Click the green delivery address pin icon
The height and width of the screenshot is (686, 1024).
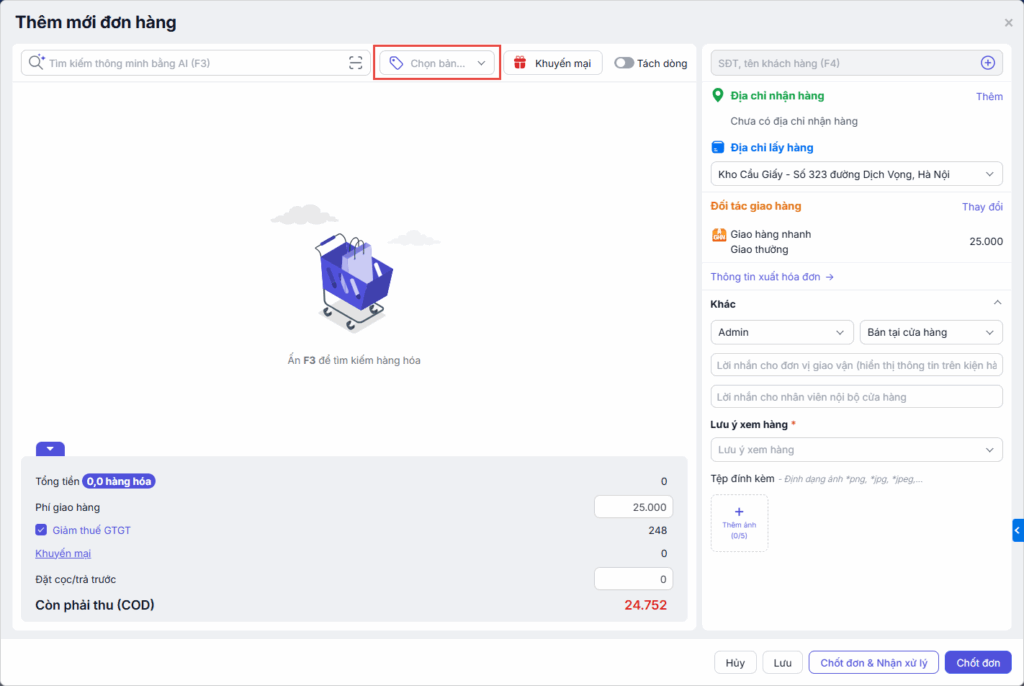pyautogui.click(x=717, y=96)
